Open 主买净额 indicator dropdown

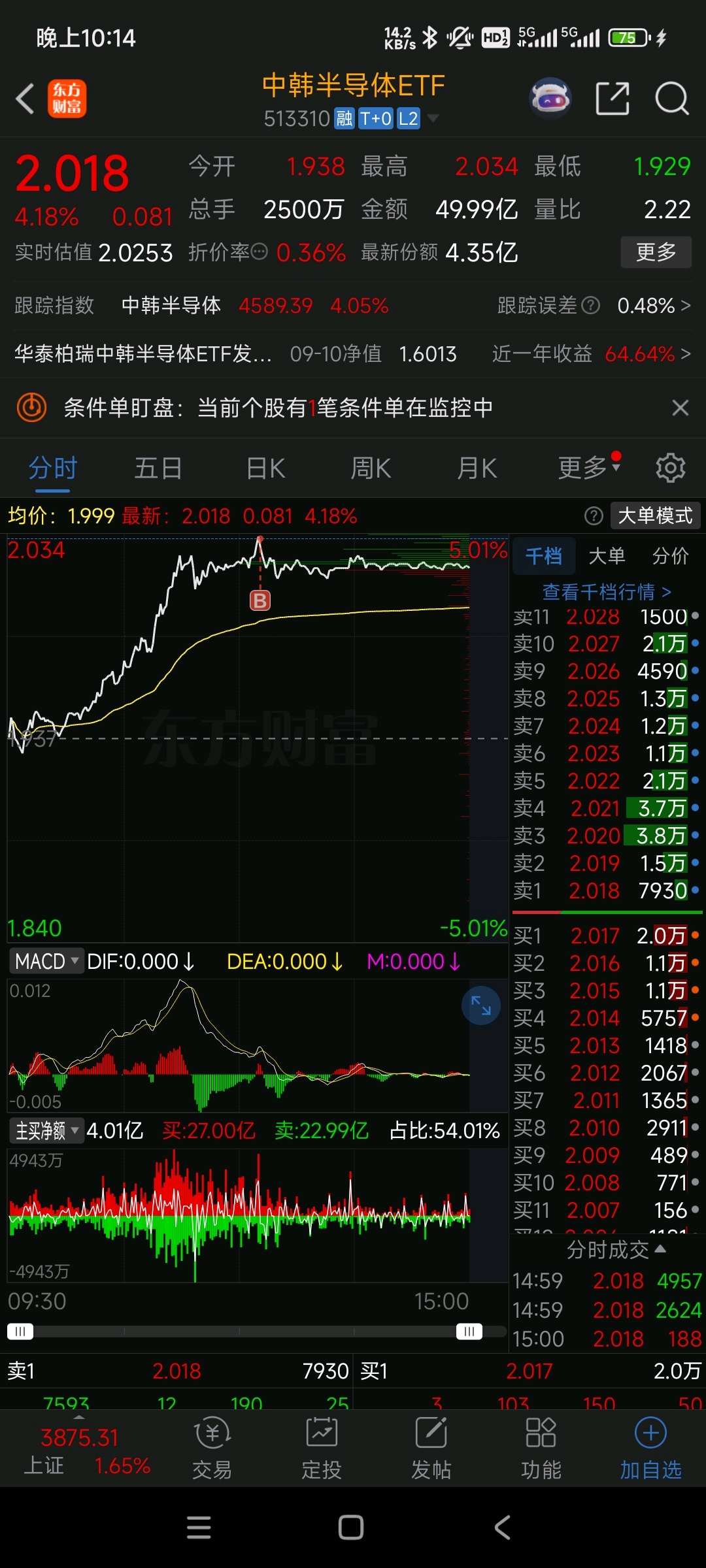[x=46, y=1130]
